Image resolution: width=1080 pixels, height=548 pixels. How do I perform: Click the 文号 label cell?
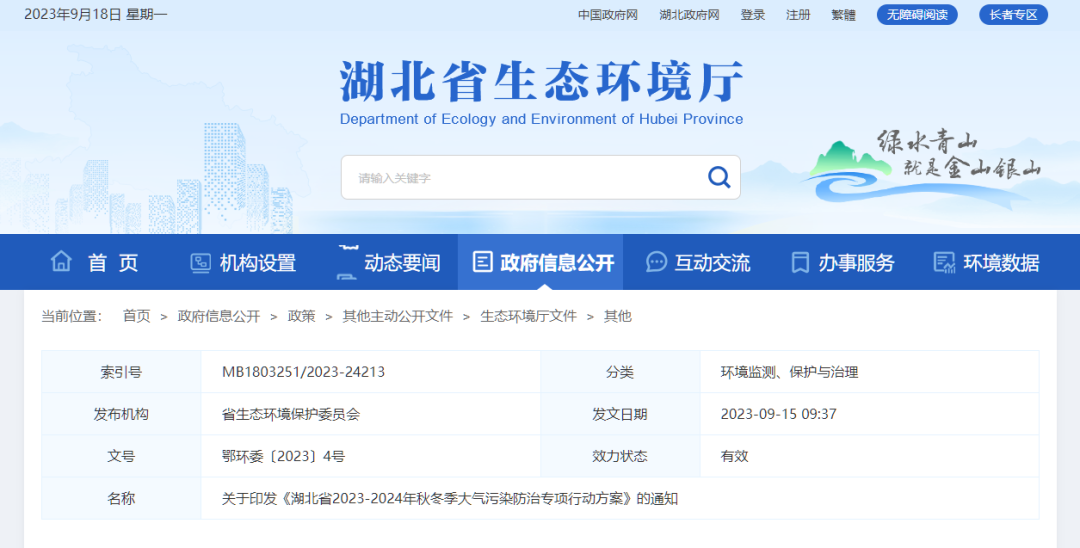coord(121,456)
